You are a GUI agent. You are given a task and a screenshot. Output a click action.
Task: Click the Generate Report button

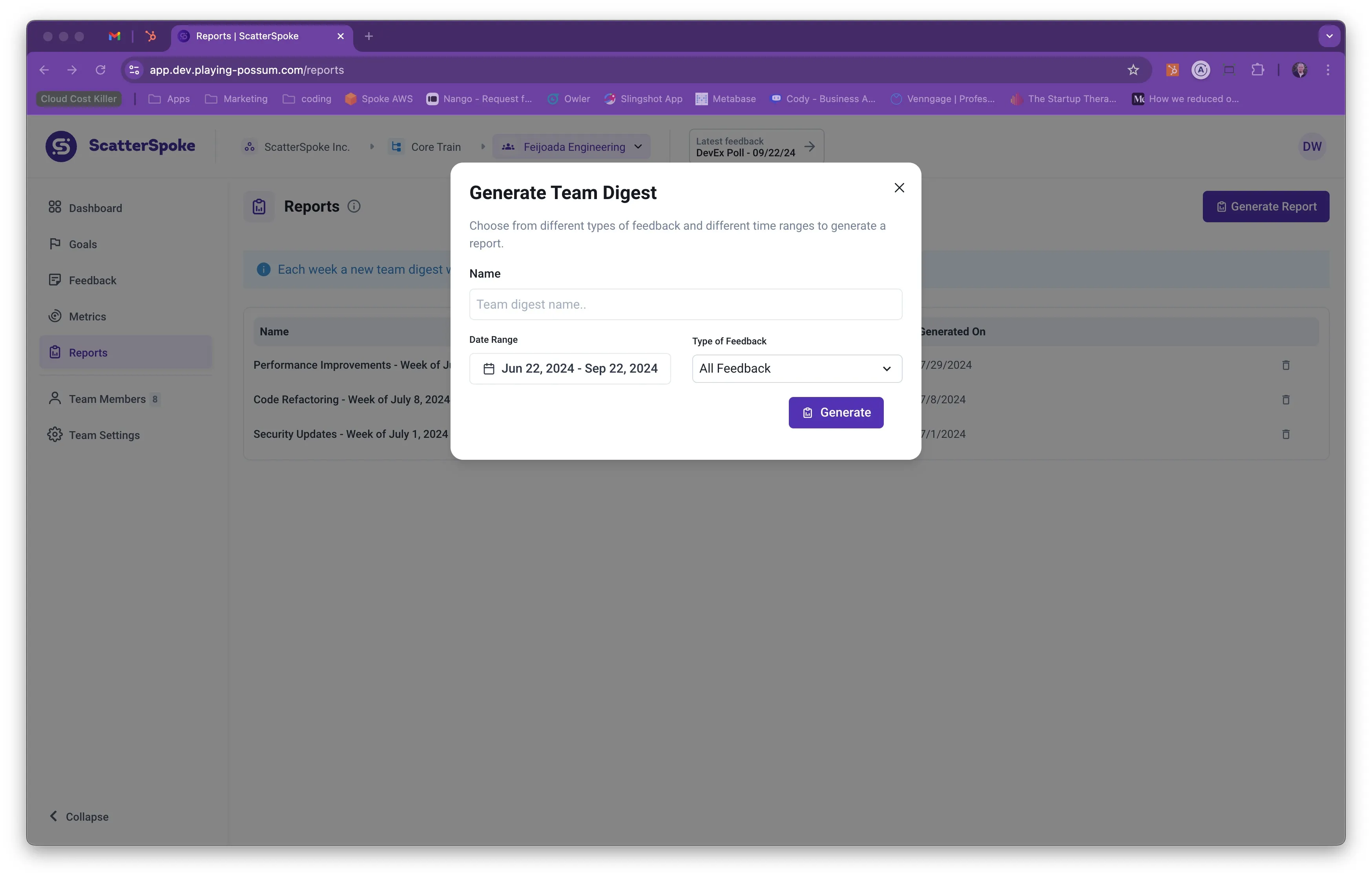click(x=1266, y=207)
